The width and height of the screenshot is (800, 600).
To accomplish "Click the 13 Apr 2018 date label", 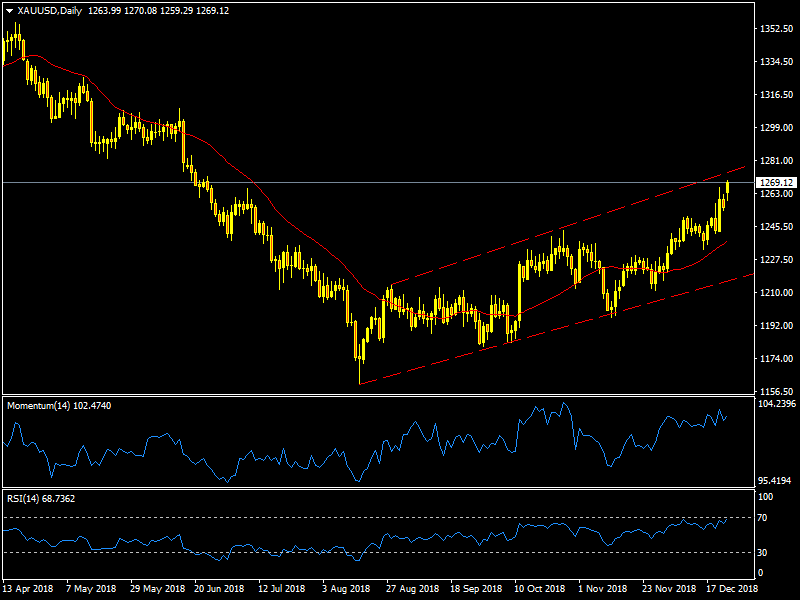I will coord(27,590).
